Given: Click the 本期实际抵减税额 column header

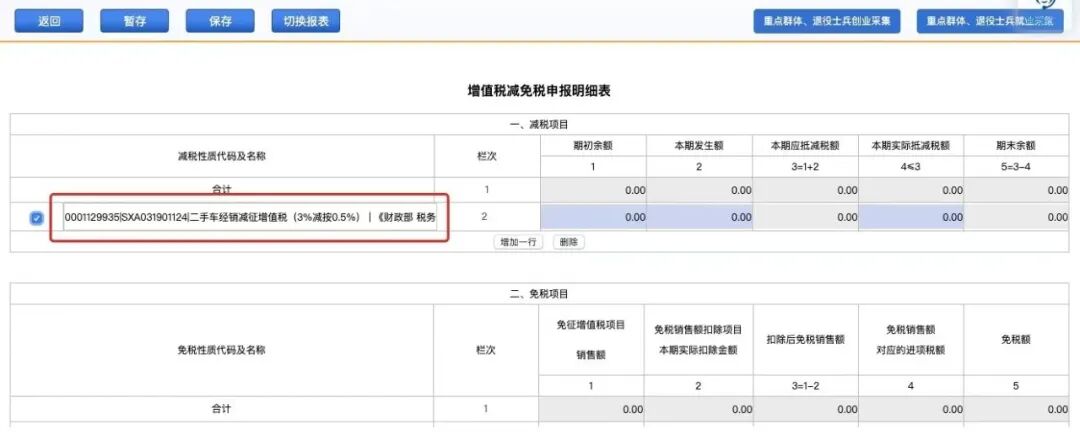Looking at the screenshot, I should point(911,146).
